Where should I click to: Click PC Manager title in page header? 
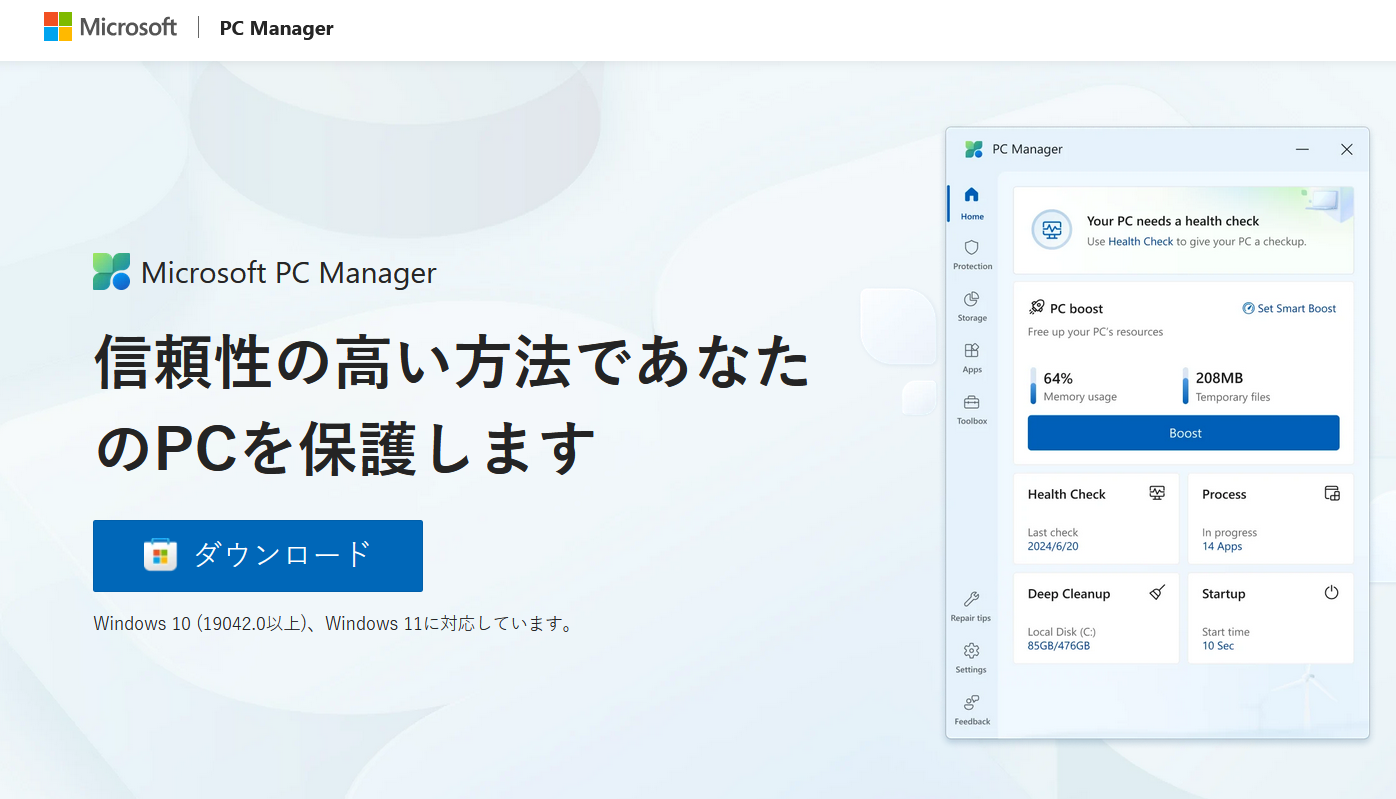tap(277, 28)
